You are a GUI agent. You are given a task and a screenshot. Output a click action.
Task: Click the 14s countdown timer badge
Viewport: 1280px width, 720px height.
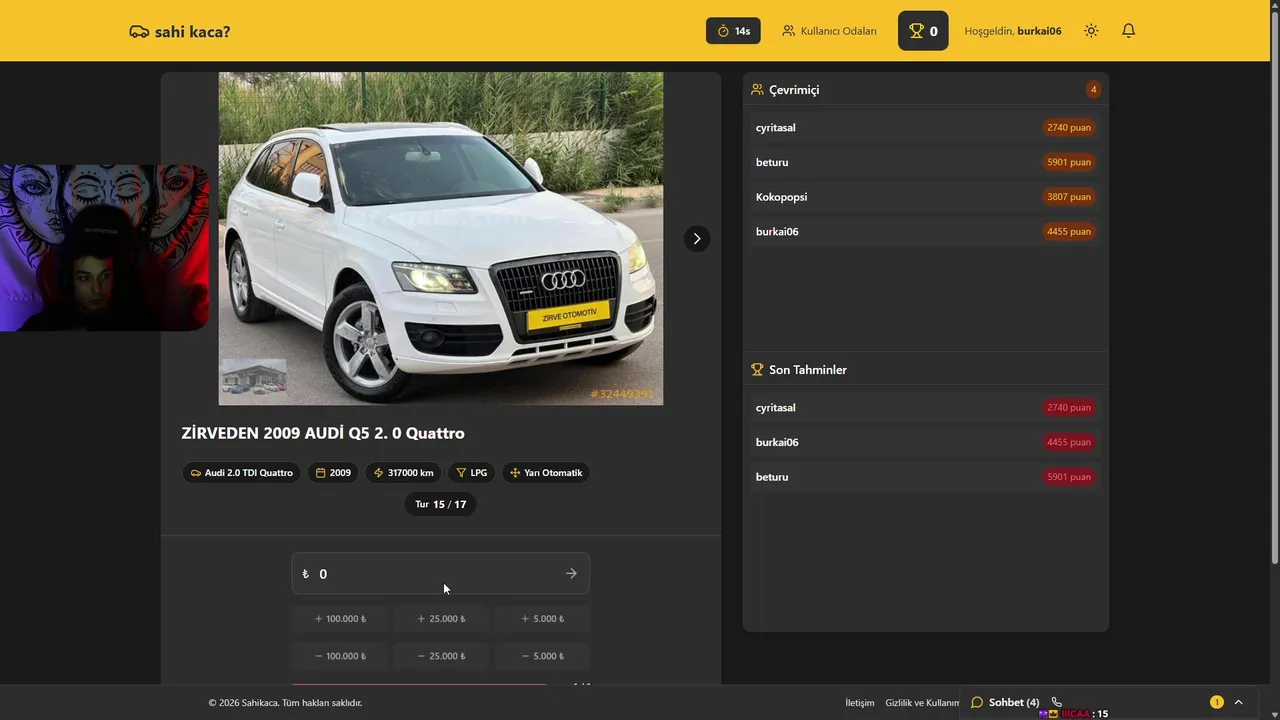(x=733, y=31)
